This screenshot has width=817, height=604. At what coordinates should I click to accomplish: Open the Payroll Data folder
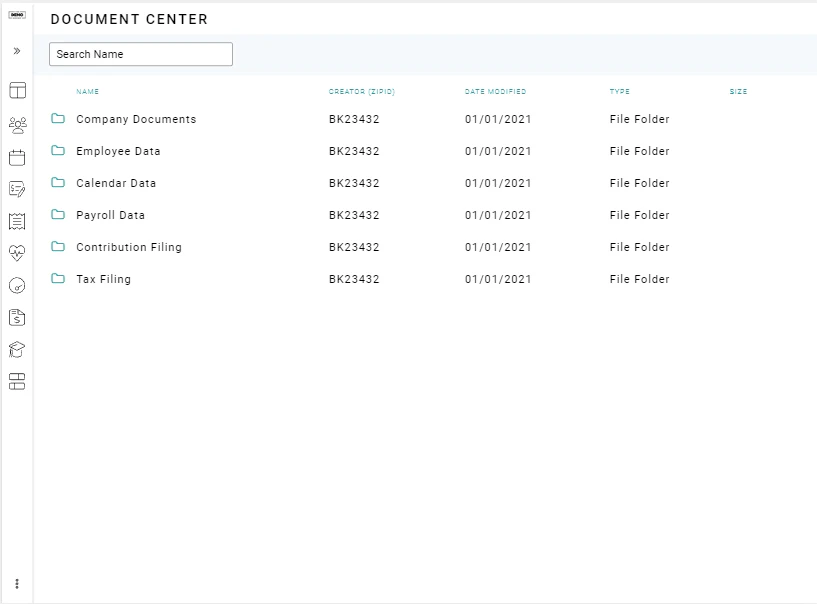(110, 215)
